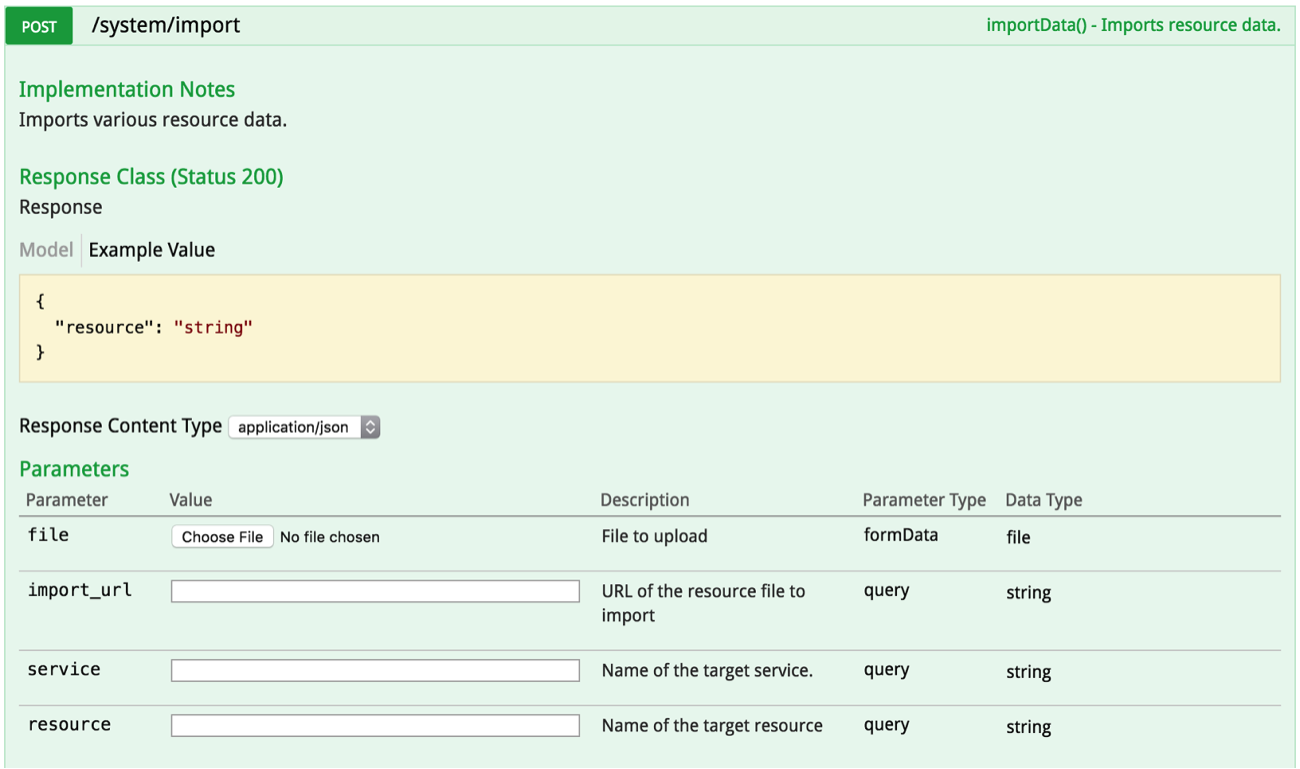Select application/json from the dropdown
Screen dimensions: 1300x769
pyautogui.click(x=292, y=426)
